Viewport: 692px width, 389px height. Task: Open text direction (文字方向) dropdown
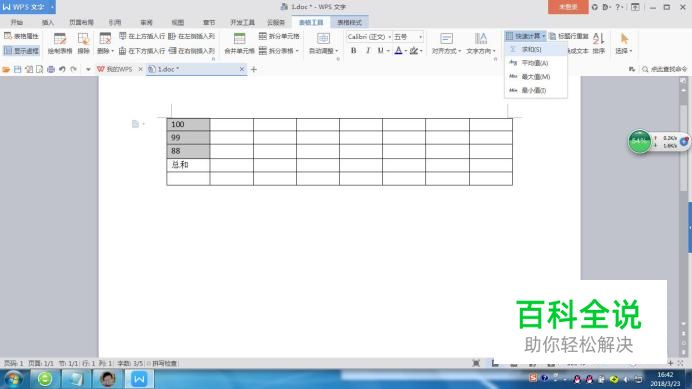(x=481, y=43)
